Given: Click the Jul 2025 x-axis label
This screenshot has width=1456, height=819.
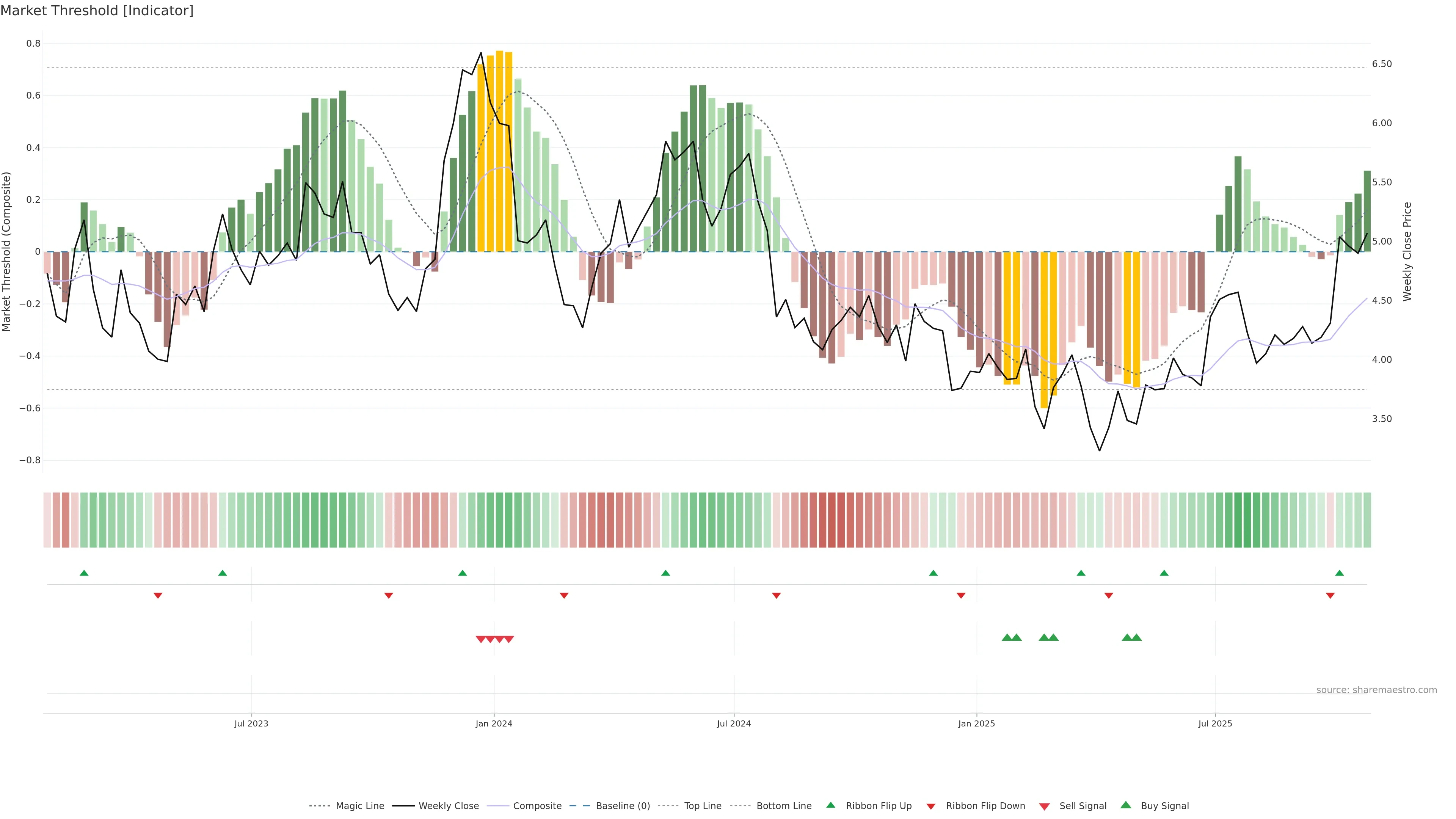Looking at the screenshot, I should (1214, 723).
